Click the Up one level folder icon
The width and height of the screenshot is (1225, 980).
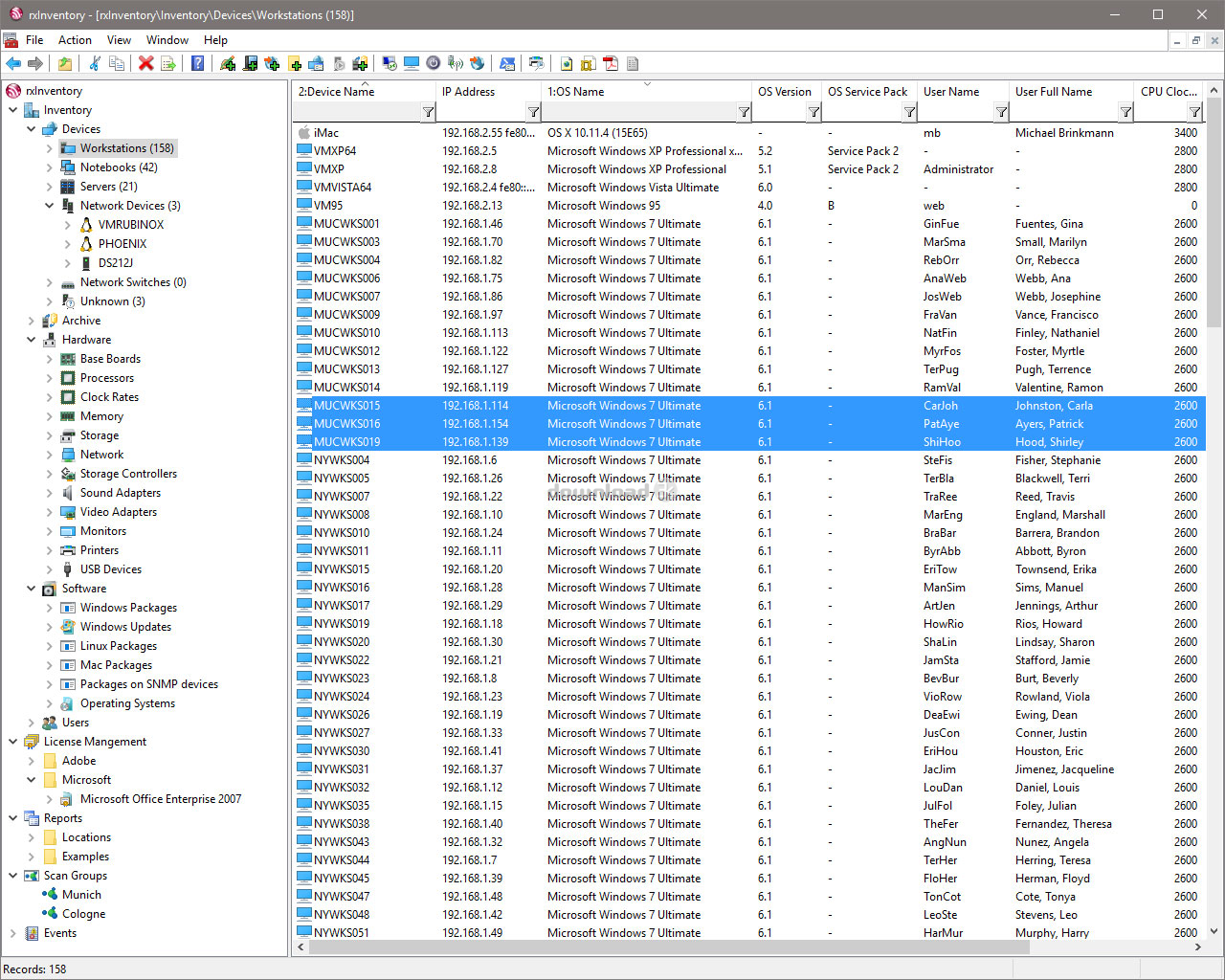click(x=64, y=63)
